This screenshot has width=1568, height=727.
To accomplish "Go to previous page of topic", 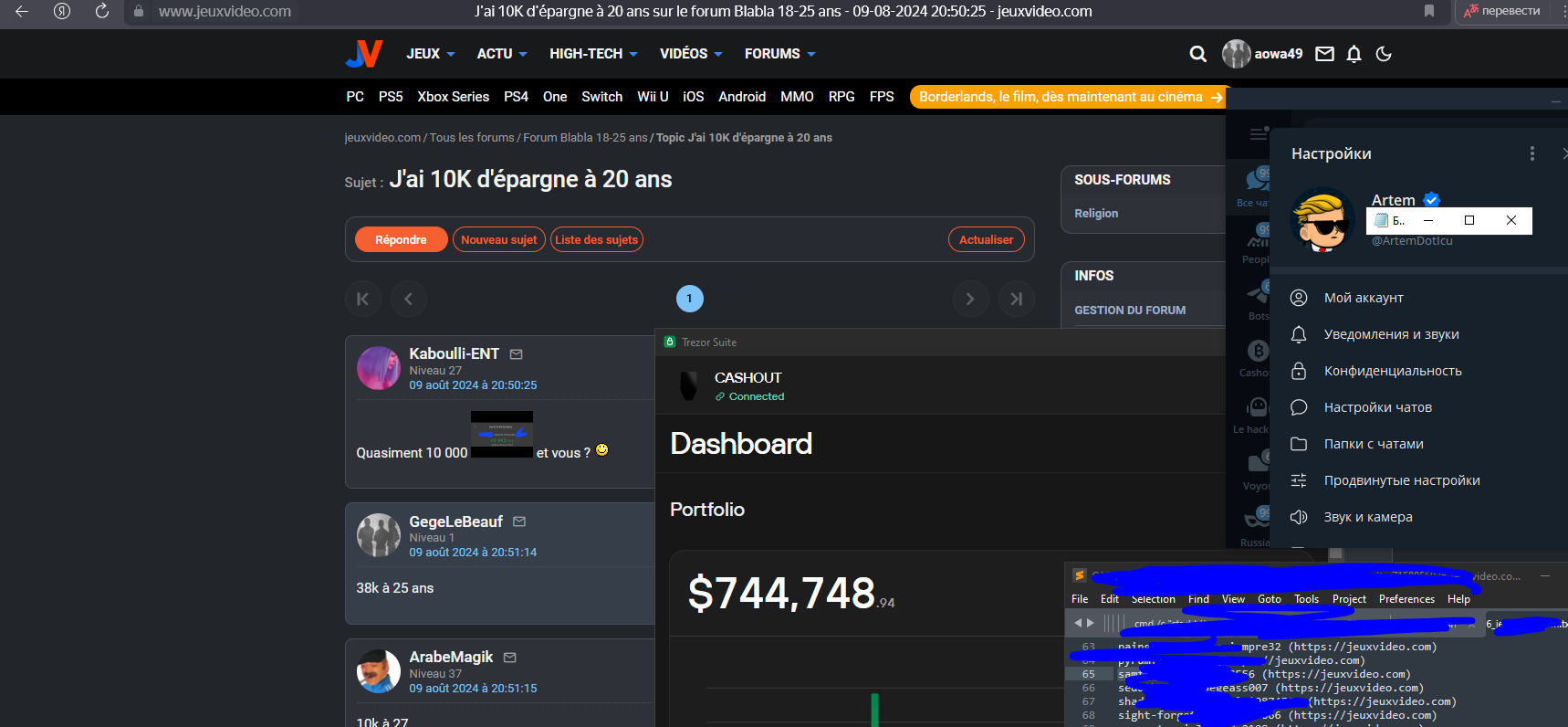I will point(408,299).
